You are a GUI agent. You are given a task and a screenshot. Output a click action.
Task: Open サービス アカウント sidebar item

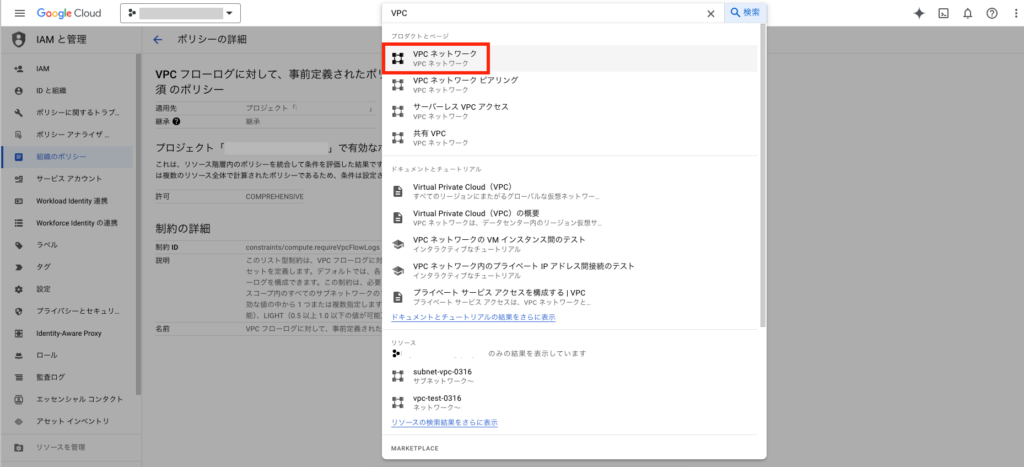(69, 178)
